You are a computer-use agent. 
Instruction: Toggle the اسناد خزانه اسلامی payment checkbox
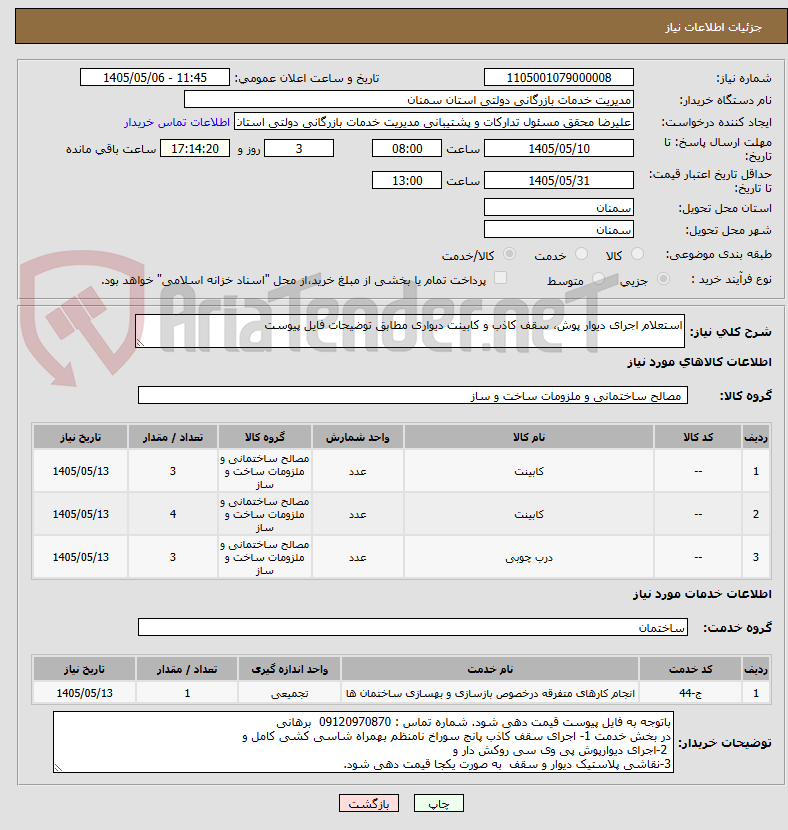500,278
